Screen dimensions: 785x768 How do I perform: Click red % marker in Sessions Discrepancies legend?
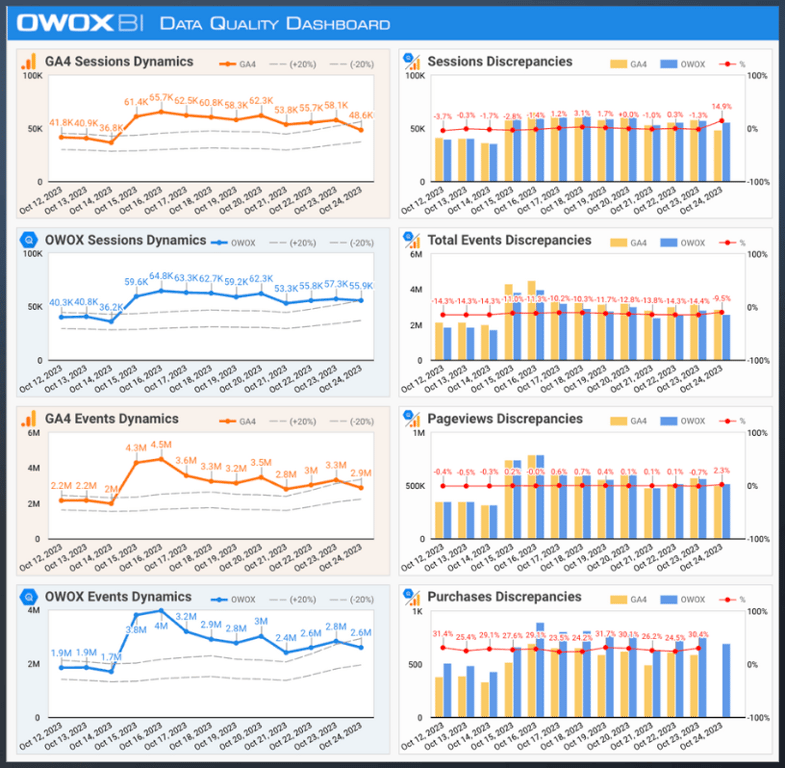[x=727, y=64]
